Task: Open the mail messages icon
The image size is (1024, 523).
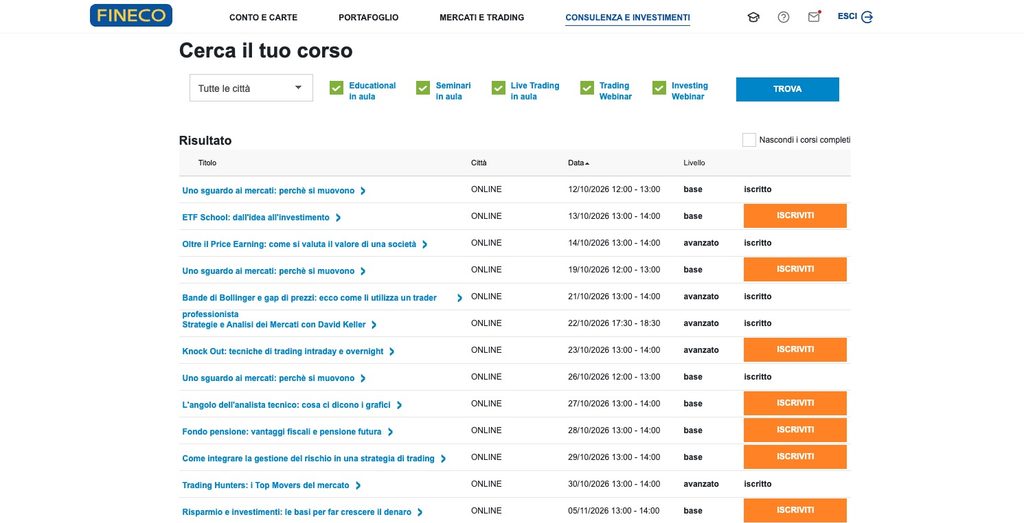Action: [x=814, y=17]
